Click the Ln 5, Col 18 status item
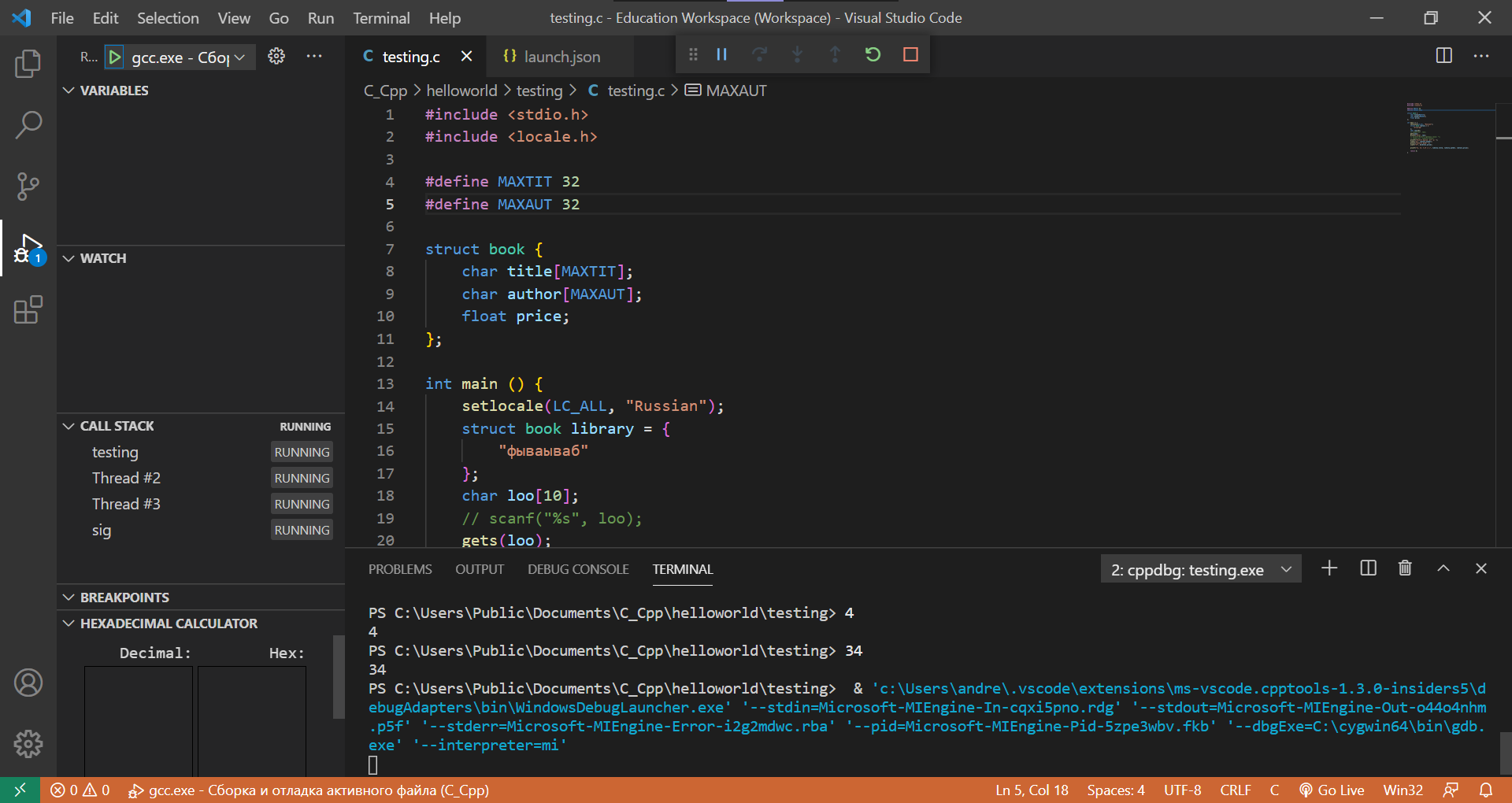The image size is (1512, 803). coord(1032,790)
